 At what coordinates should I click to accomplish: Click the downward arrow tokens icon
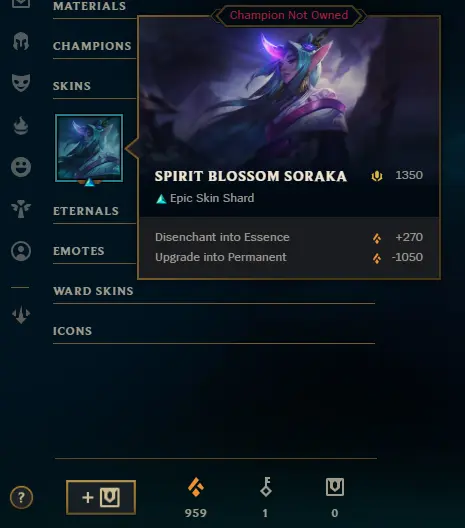21,315
